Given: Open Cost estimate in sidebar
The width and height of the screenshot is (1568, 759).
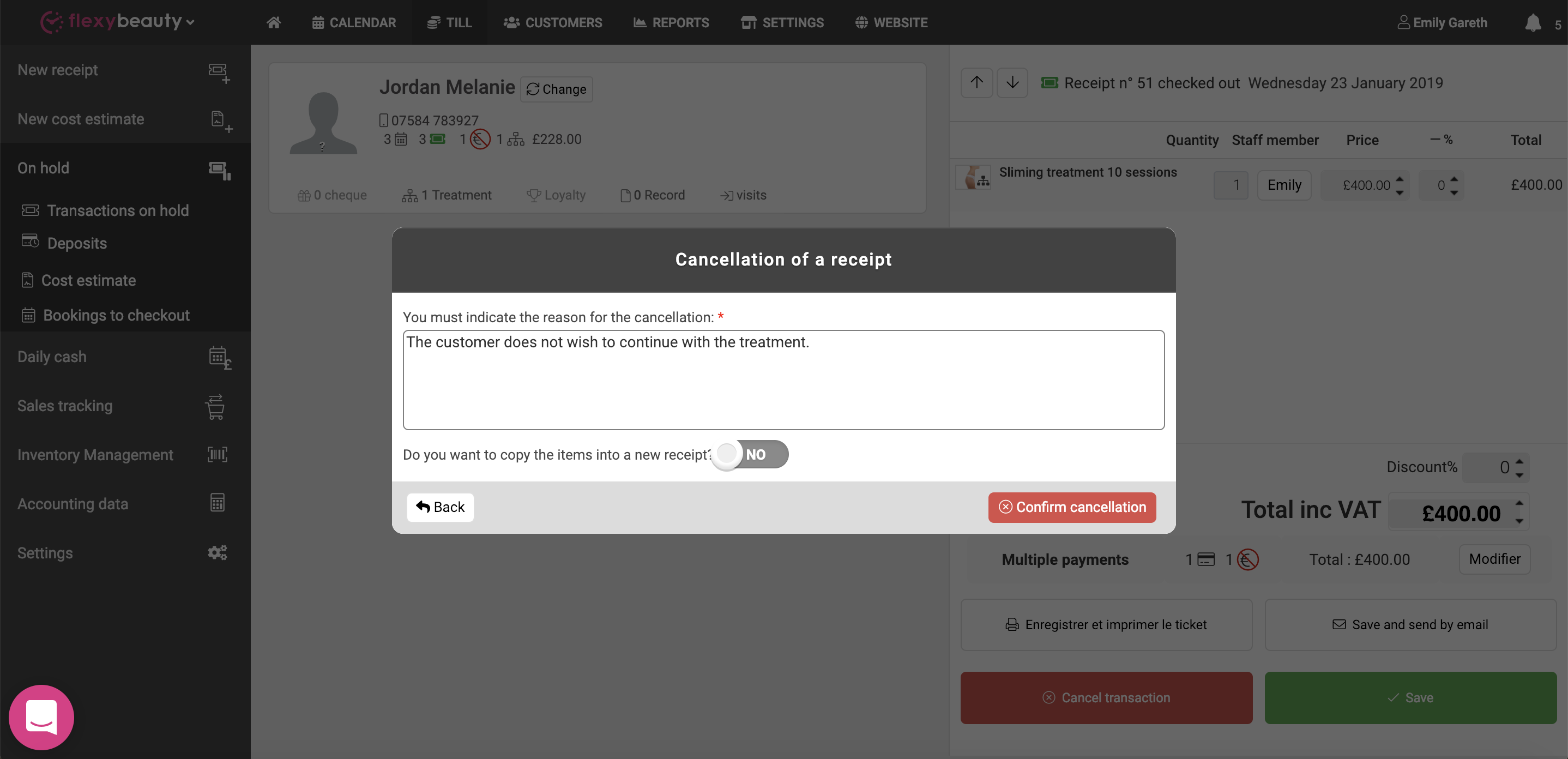Looking at the screenshot, I should [78, 280].
